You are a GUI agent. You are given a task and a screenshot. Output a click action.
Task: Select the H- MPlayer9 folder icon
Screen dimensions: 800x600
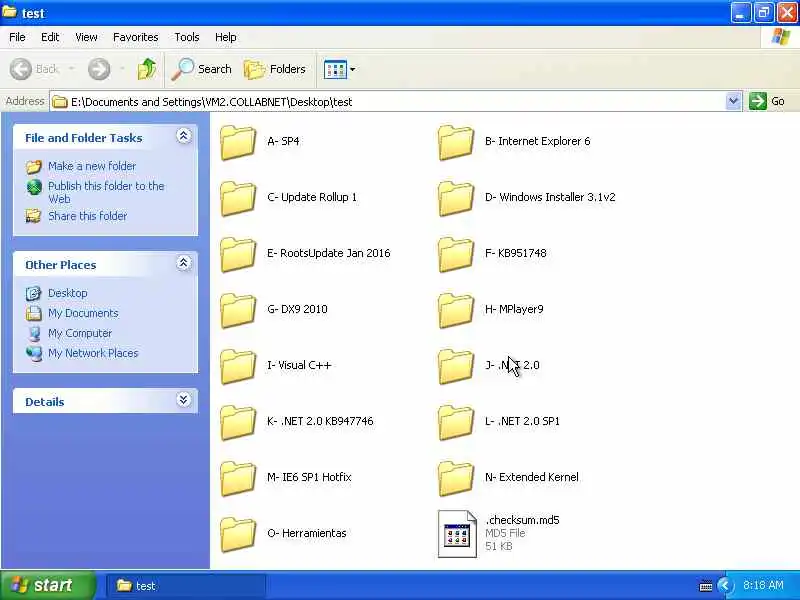coord(456,311)
